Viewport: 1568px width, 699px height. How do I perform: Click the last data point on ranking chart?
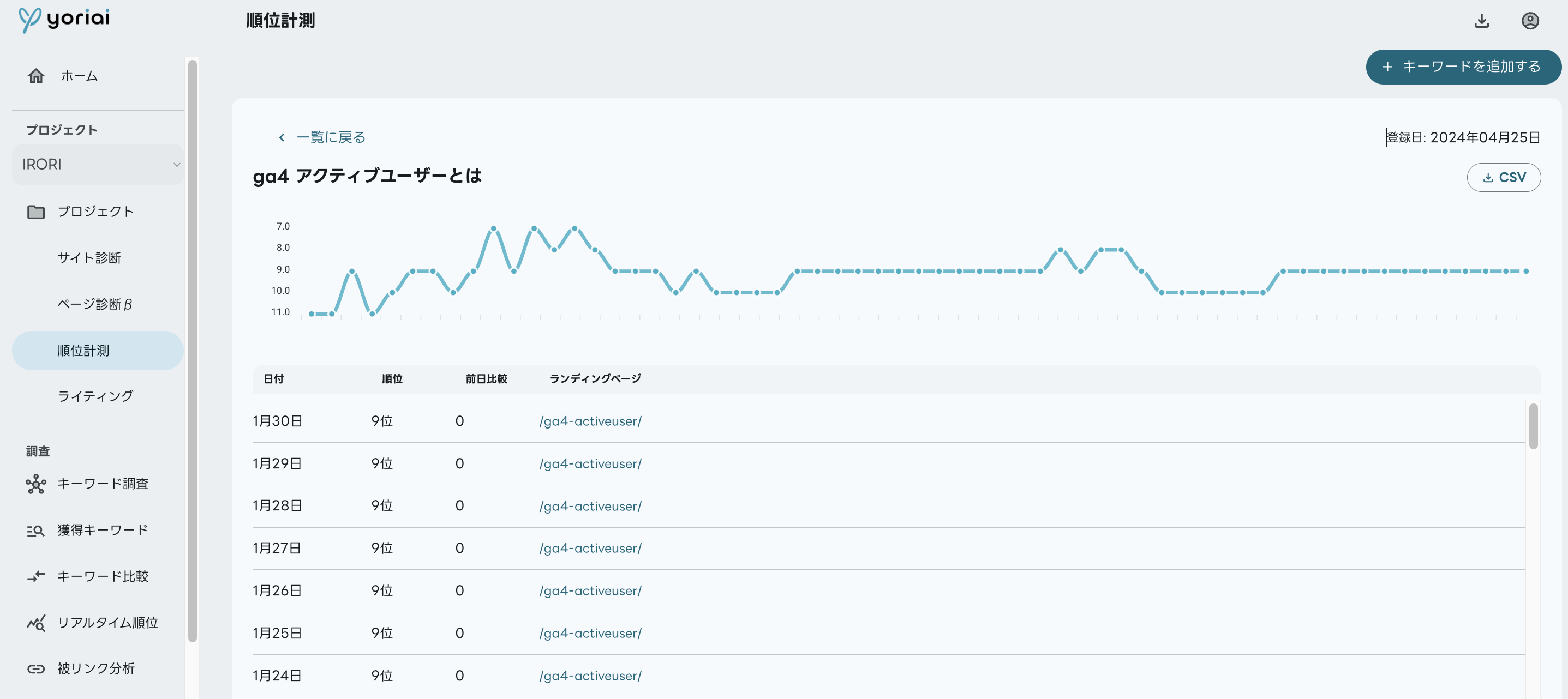(x=1526, y=272)
